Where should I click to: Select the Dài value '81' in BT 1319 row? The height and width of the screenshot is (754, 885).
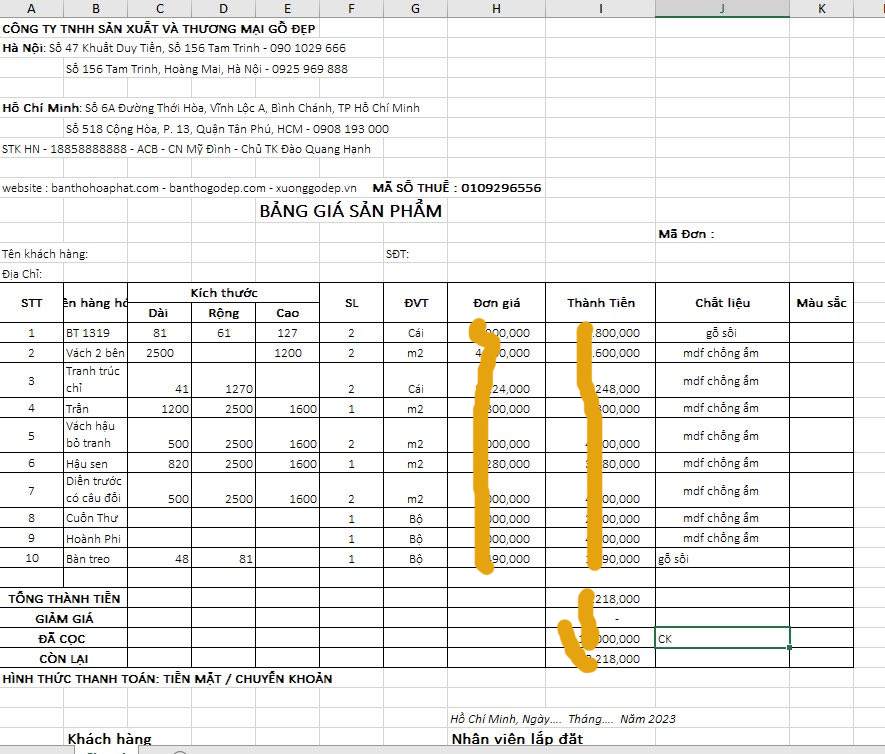160,333
